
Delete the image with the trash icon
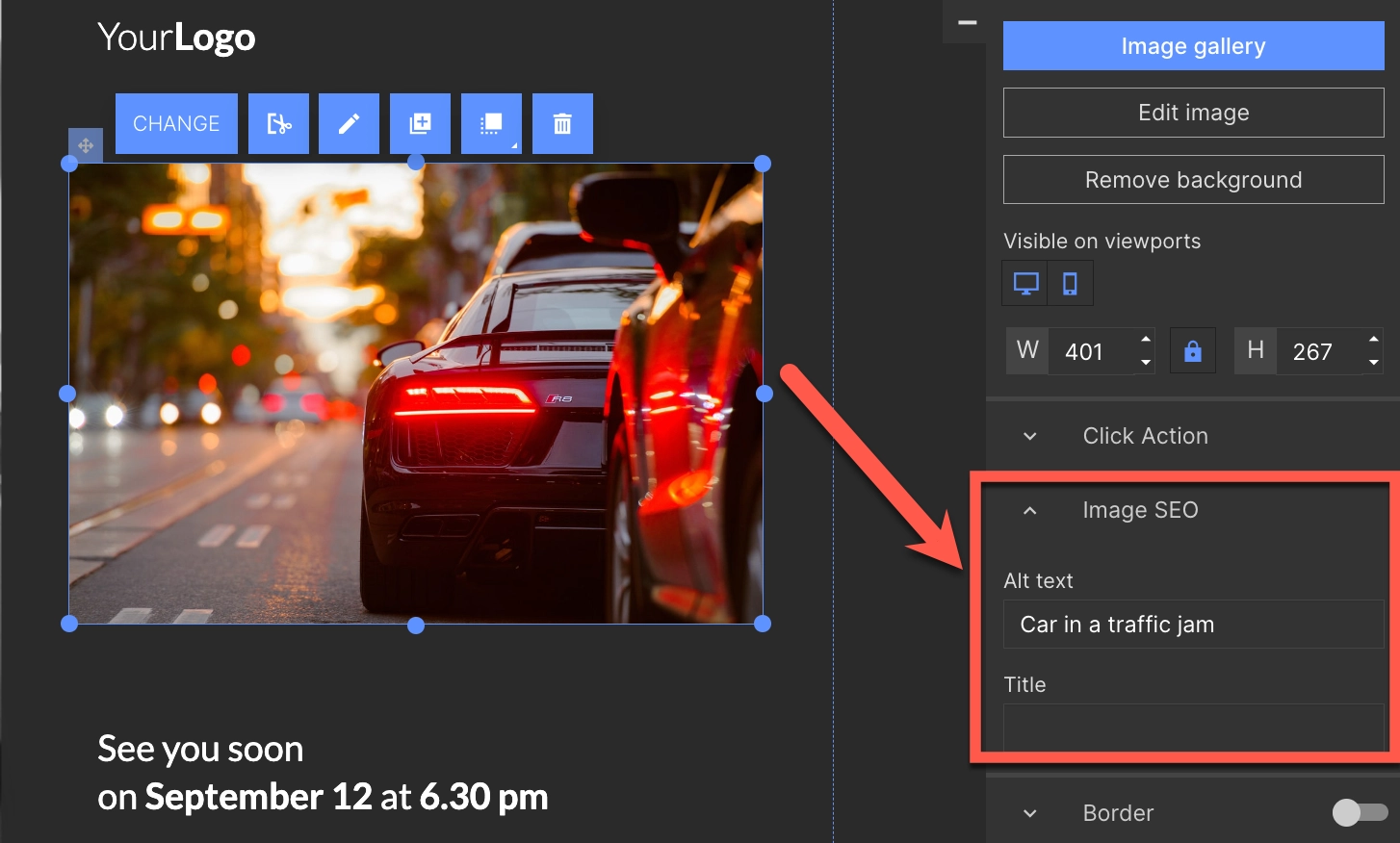562,124
